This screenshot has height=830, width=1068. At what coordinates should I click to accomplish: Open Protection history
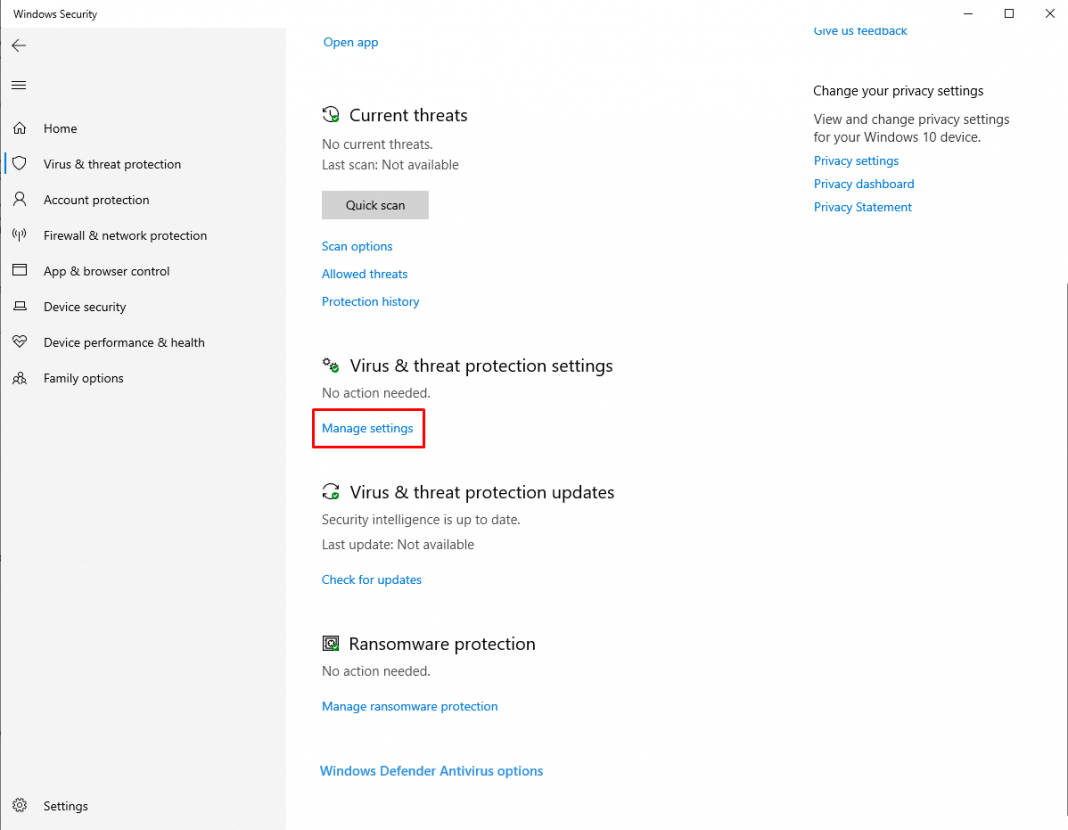370,301
